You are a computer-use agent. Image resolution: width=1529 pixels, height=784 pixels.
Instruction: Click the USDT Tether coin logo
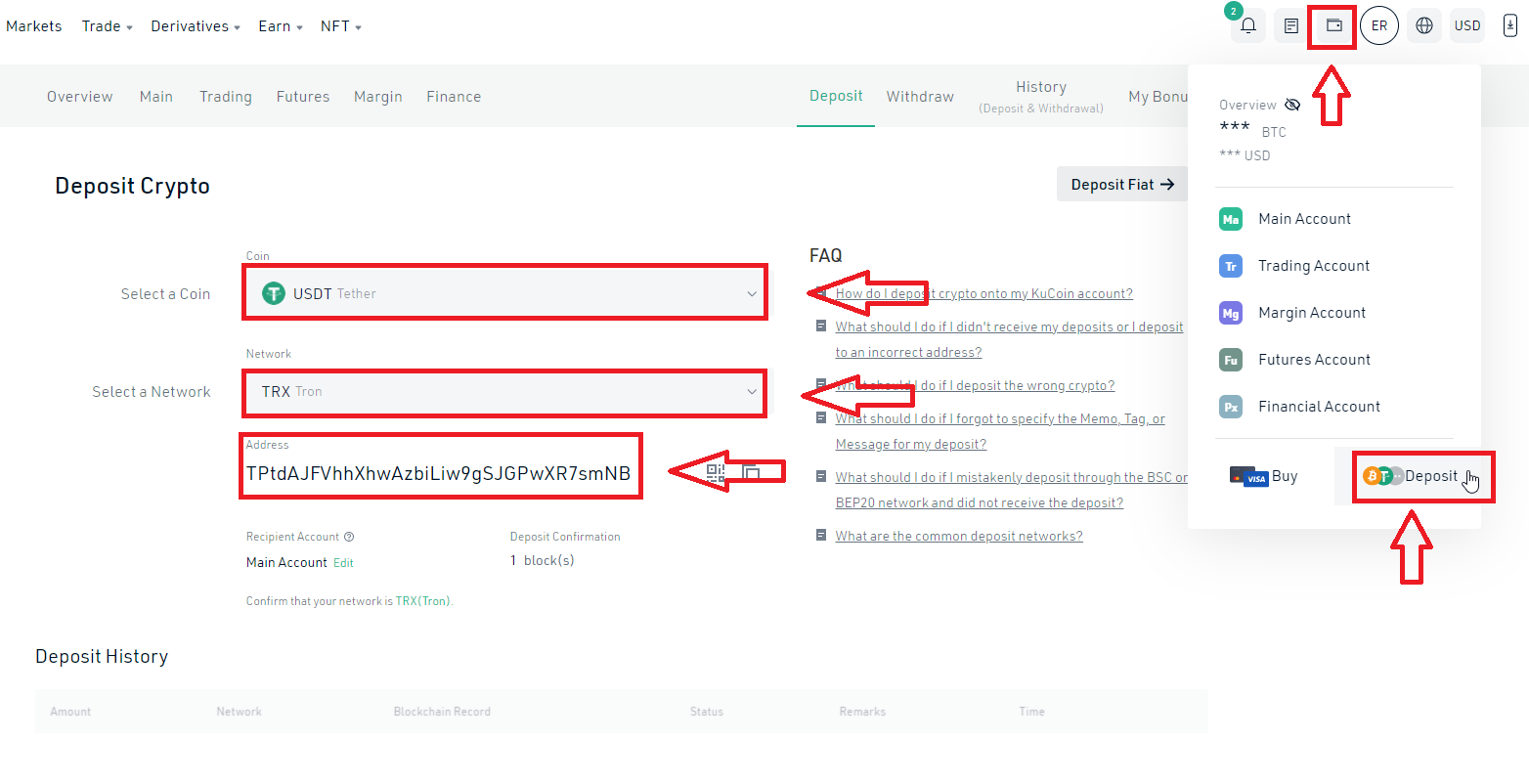(274, 293)
